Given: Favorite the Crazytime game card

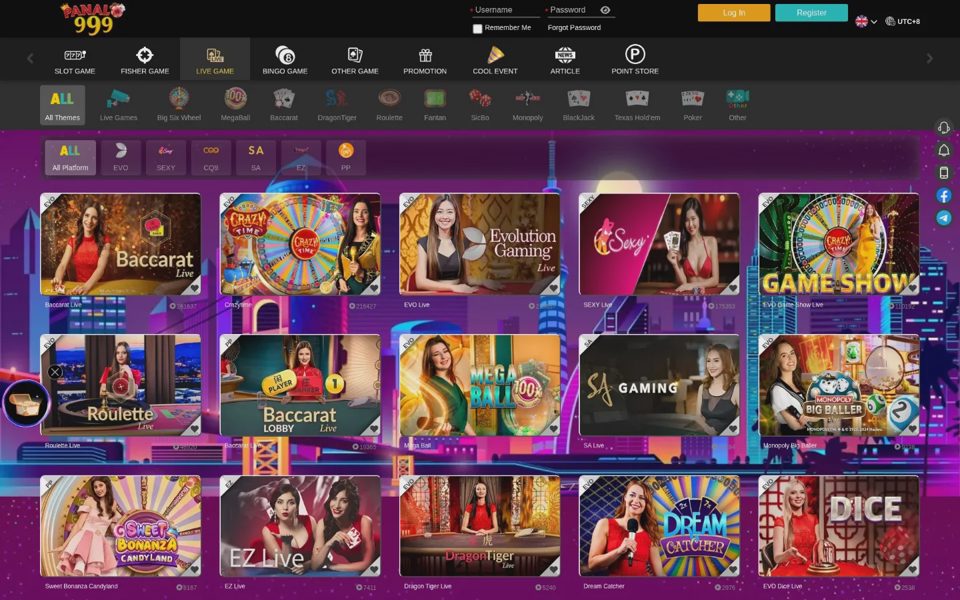Looking at the screenshot, I should (373, 287).
